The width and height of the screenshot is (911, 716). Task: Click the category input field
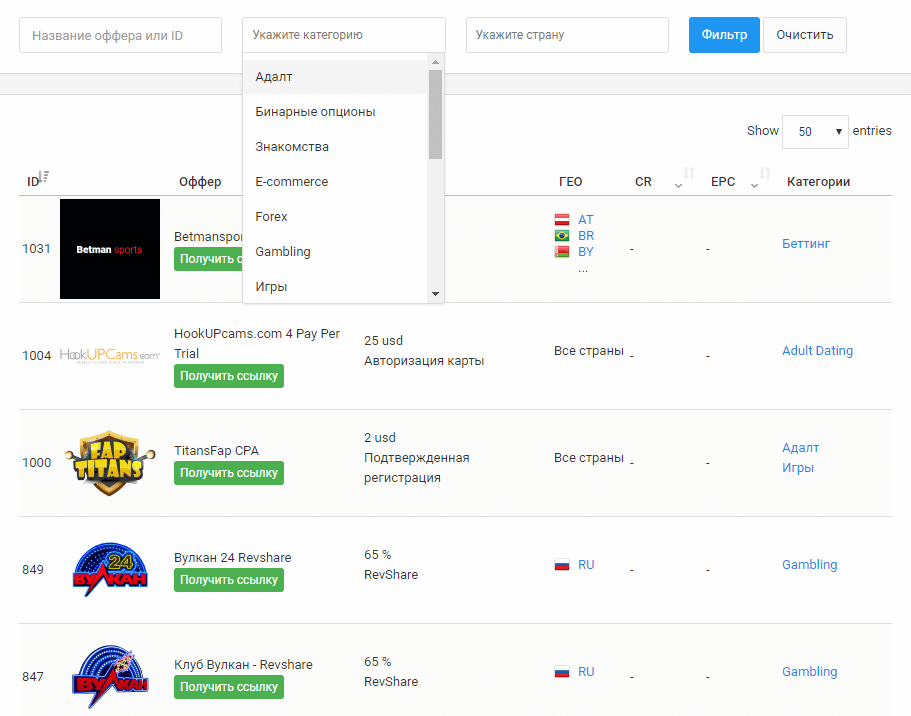(344, 35)
